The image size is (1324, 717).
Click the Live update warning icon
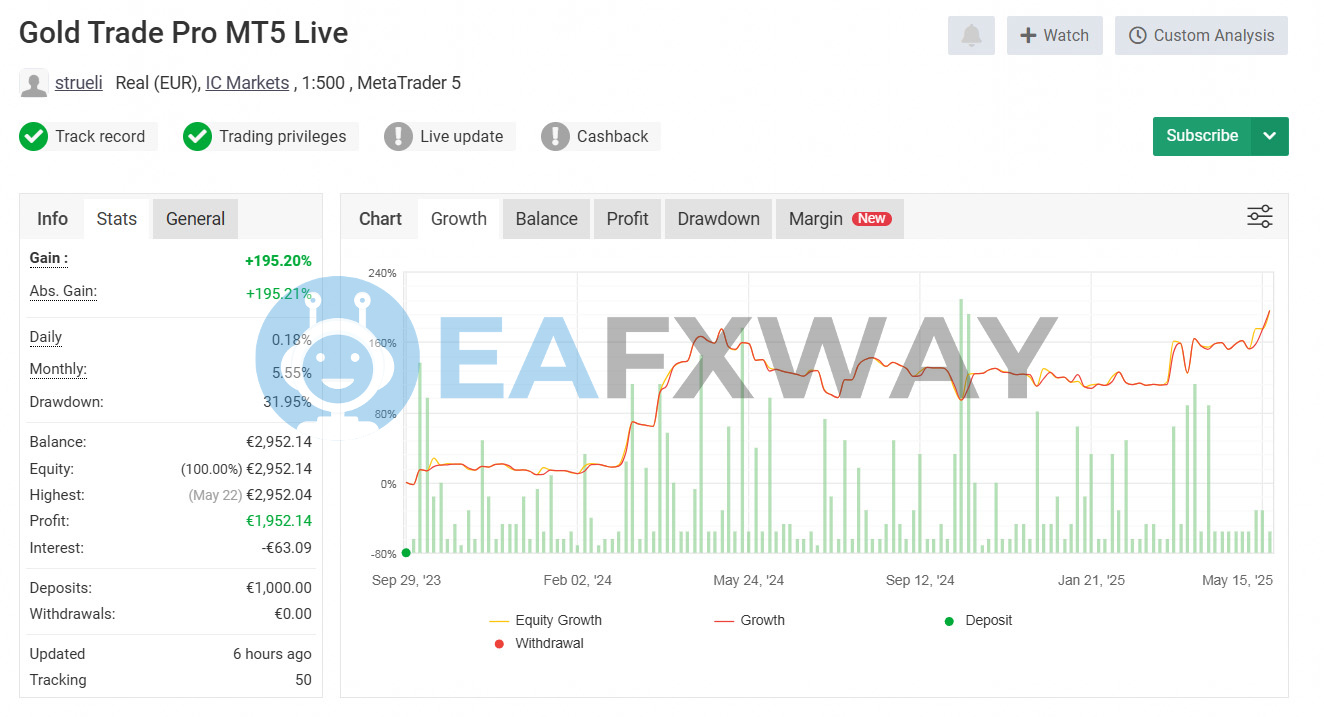pyautogui.click(x=398, y=137)
